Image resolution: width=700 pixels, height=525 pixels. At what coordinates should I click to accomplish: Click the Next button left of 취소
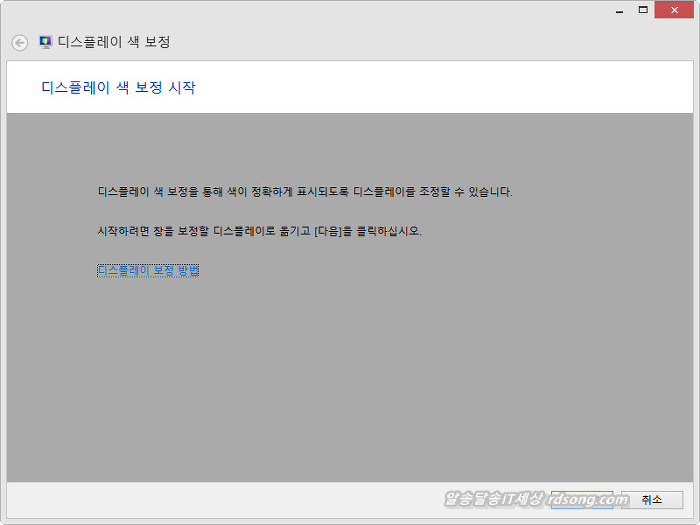[x=581, y=499]
